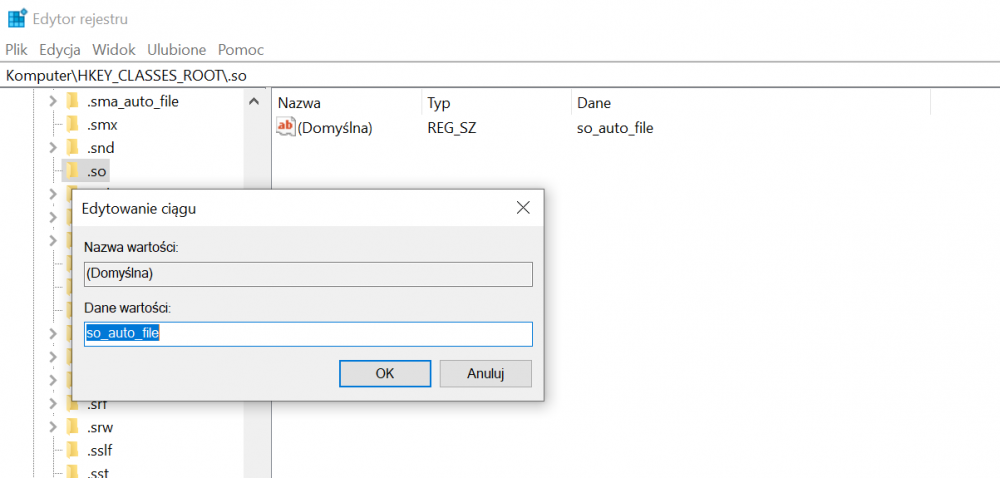Click the Dane wartości text field
Screen dimensions: 1000x478
(x=308, y=334)
